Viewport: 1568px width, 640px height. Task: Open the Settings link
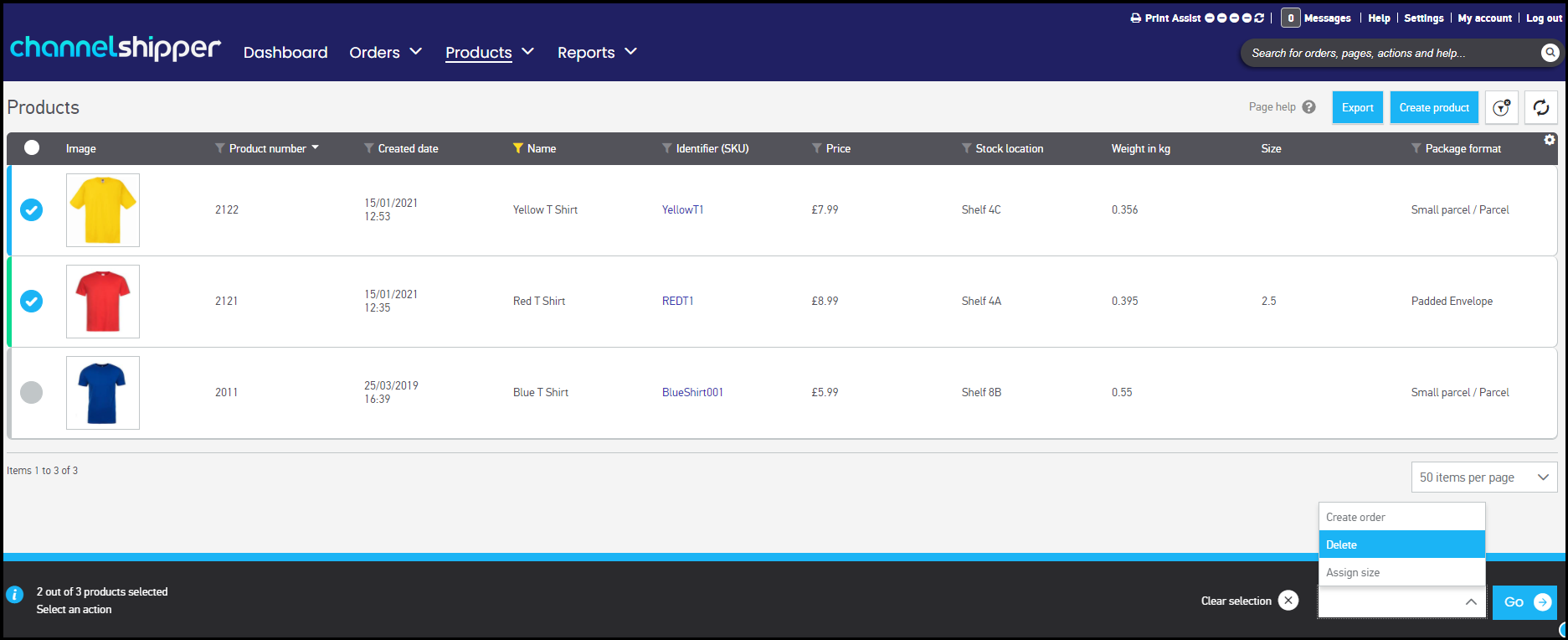point(1423,18)
